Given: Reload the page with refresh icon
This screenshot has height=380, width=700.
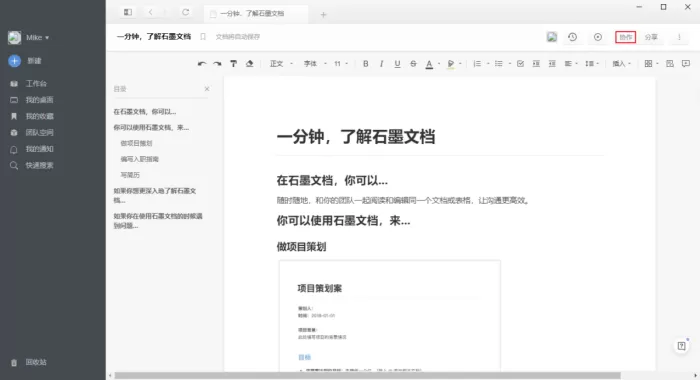Looking at the screenshot, I should pos(186,13).
